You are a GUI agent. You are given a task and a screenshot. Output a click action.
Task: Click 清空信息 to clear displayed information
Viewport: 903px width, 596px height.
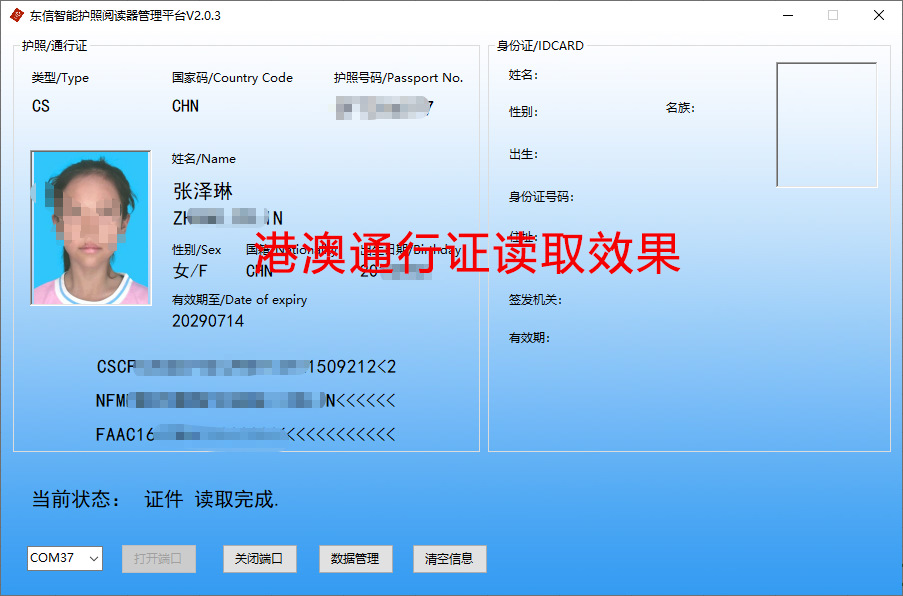click(x=449, y=559)
